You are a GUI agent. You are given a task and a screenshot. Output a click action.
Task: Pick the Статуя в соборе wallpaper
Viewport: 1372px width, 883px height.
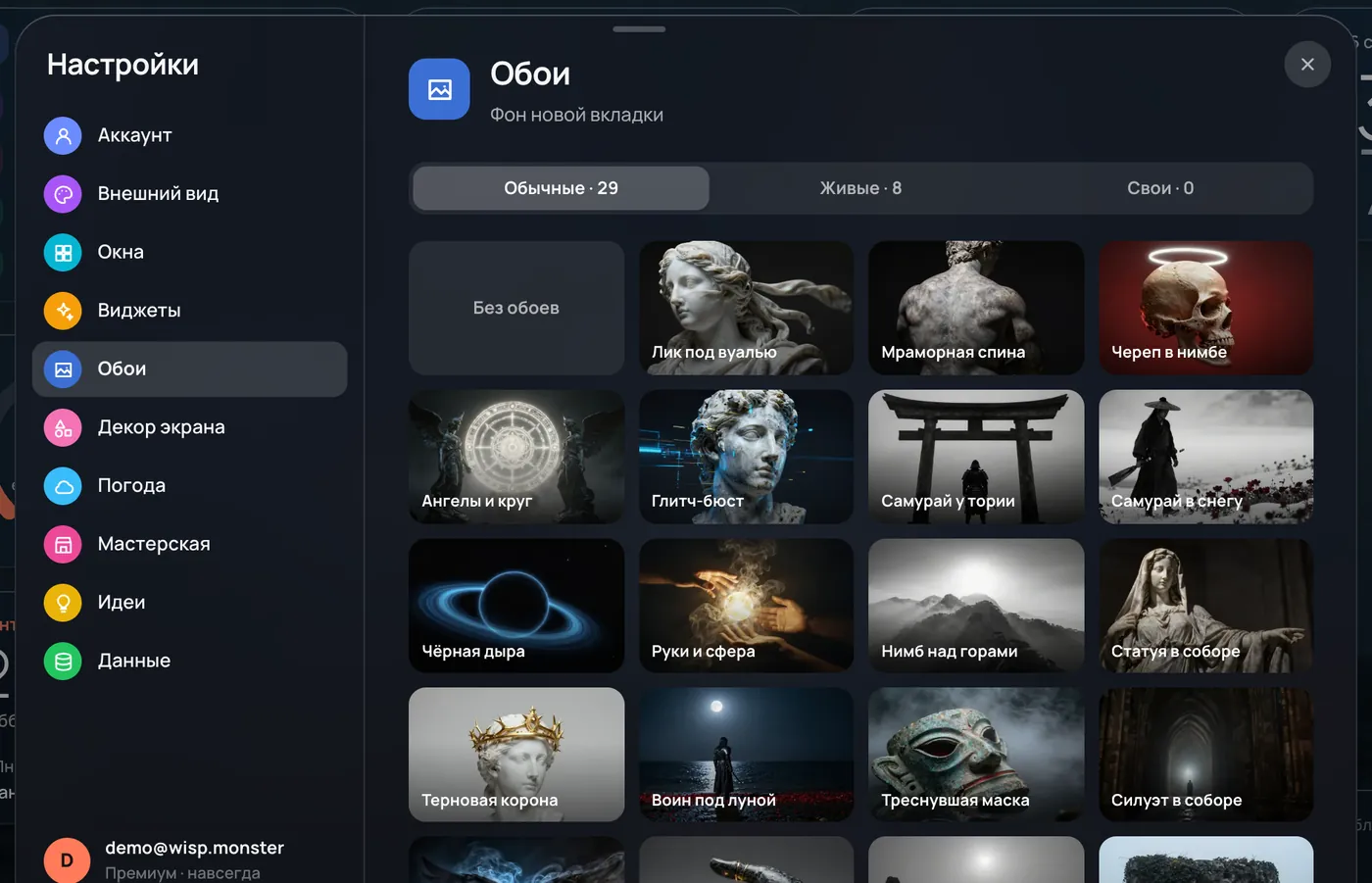pyautogui.click(x=1206, y=606)
